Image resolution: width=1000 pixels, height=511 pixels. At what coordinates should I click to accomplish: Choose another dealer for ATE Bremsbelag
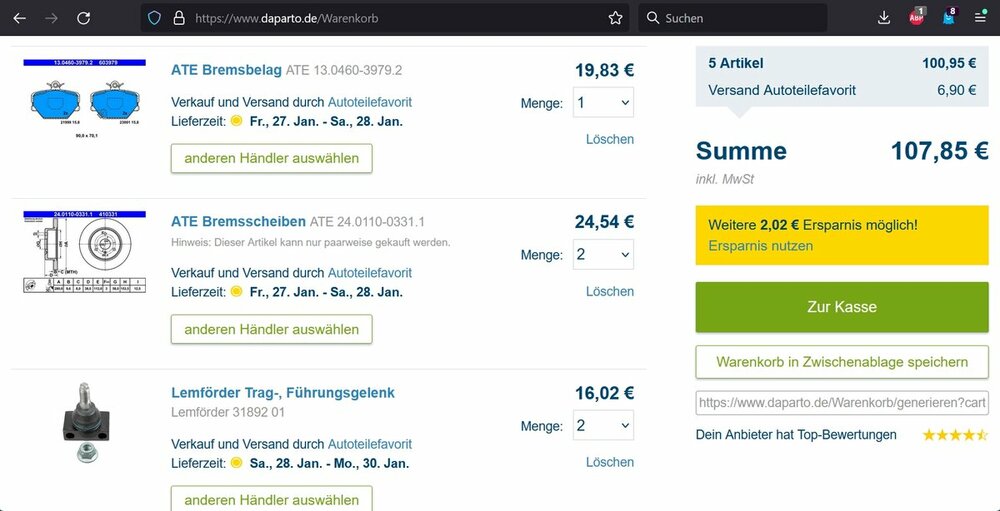pyautogui.click(x=271, y=159)
